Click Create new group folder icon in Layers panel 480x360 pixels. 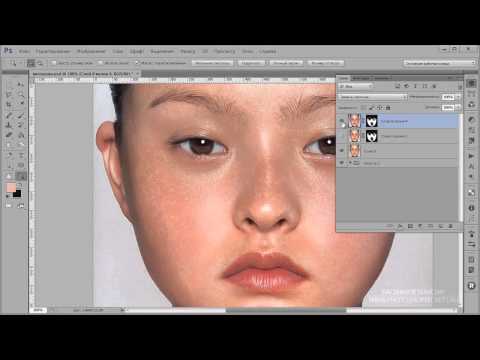431,226
